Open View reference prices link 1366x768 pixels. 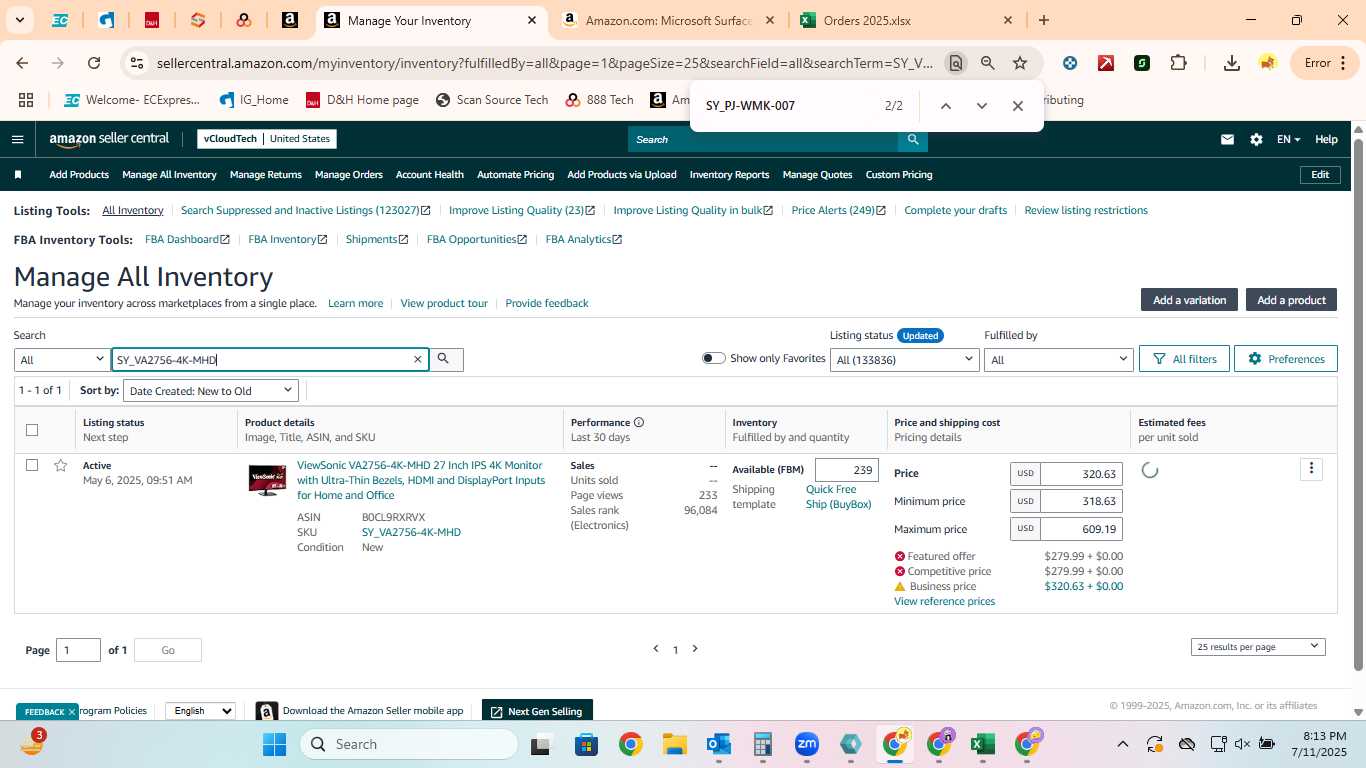tap(944, 601)
